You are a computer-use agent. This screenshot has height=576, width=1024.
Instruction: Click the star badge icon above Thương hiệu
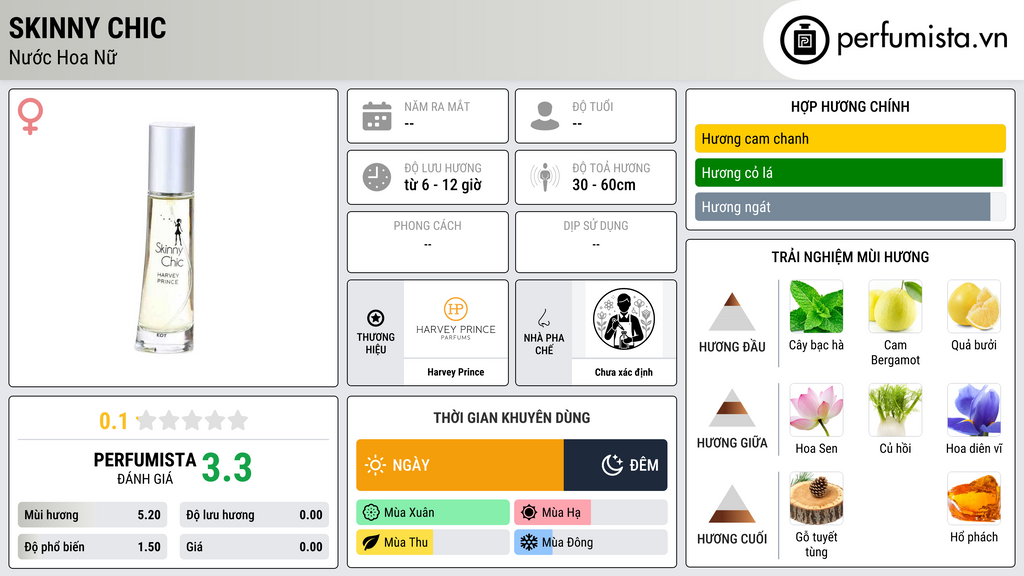click(x=376, y=318)
